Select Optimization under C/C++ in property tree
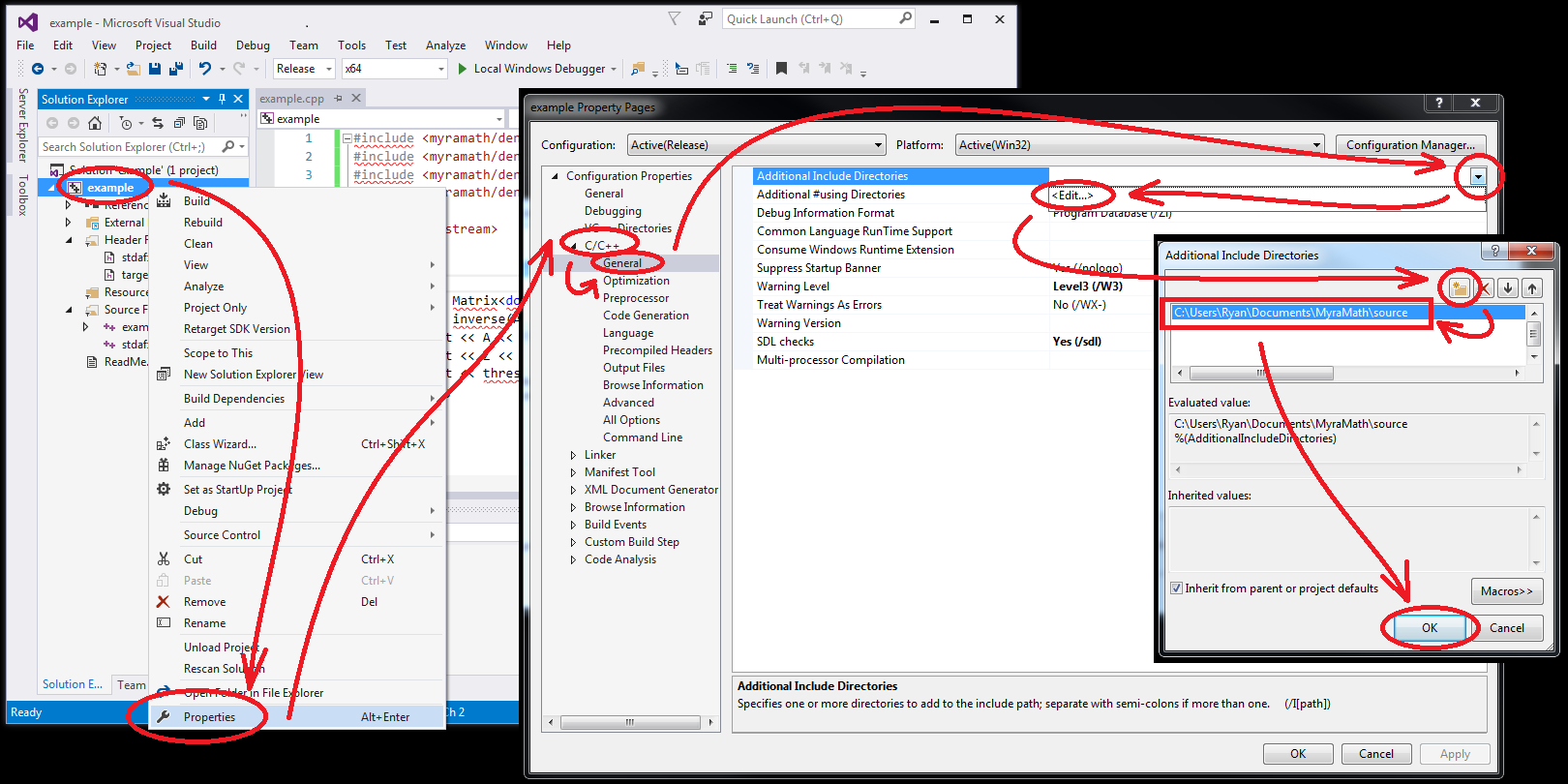This screenshot has width=1568, height=784. point(636,281)
